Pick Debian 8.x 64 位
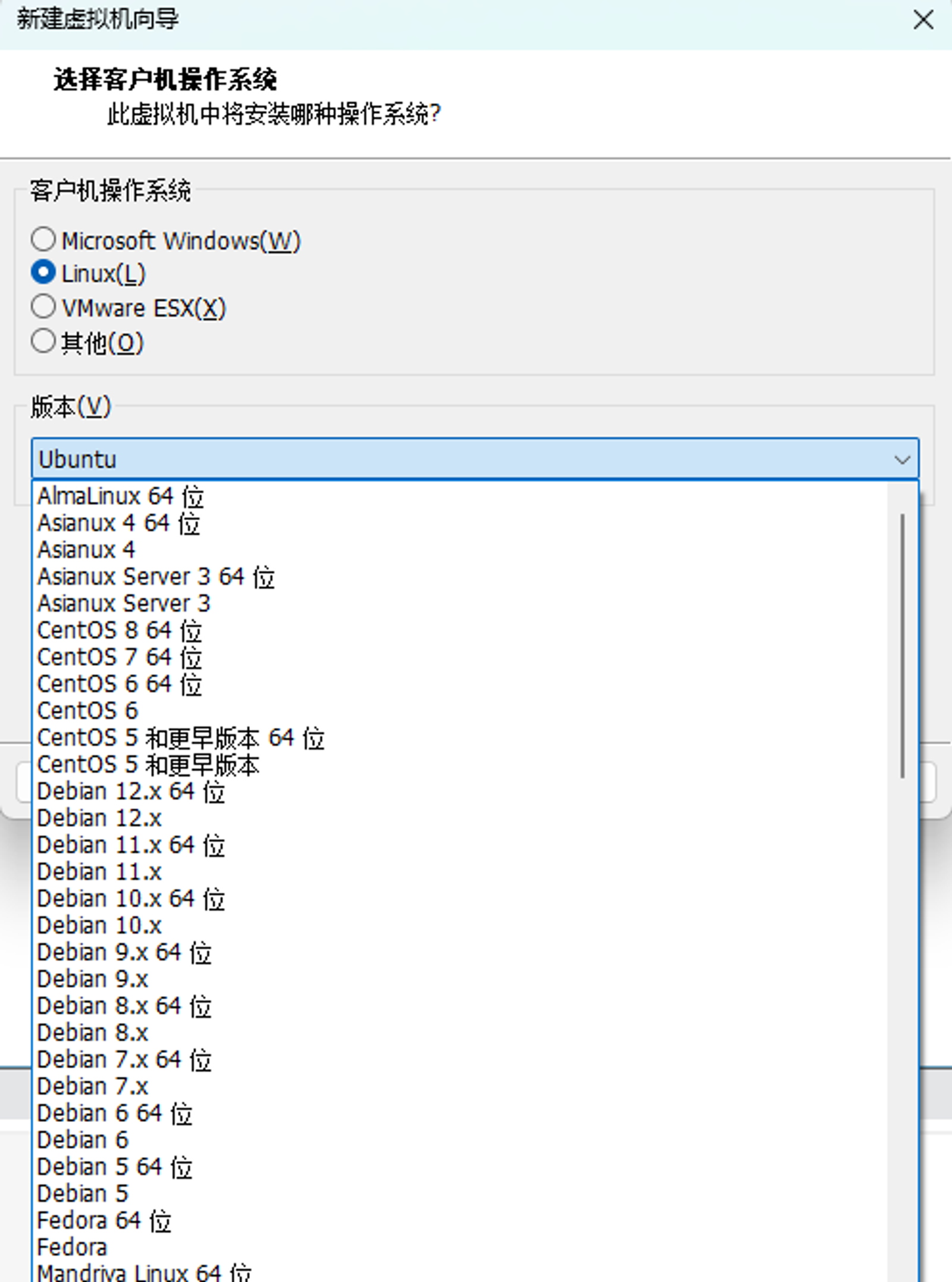 [x=459, y=1006]
